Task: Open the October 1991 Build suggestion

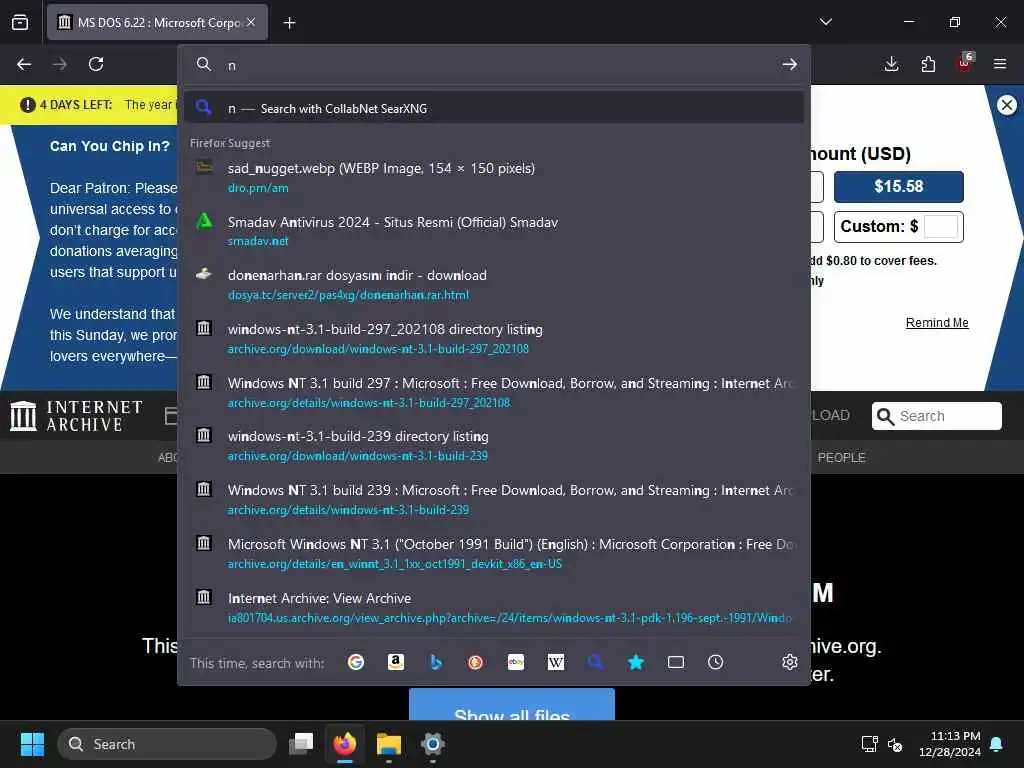Action: click(494, 554)
